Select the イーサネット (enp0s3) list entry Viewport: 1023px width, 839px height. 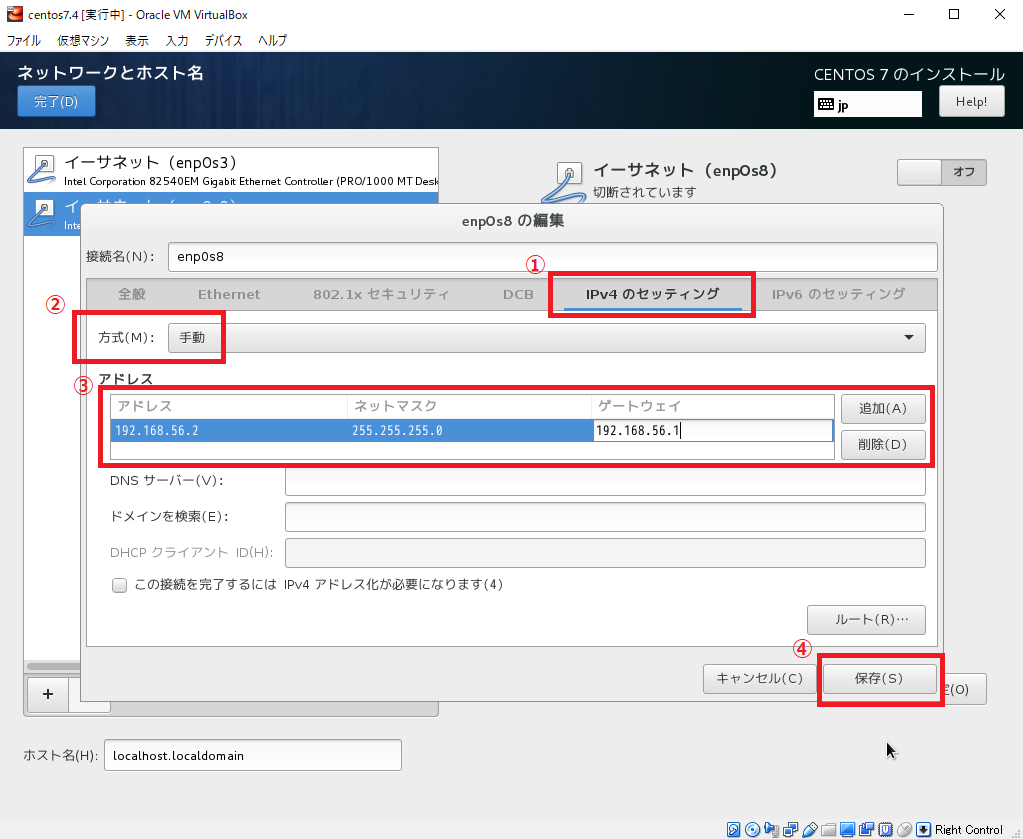click(x=230, y=170)
